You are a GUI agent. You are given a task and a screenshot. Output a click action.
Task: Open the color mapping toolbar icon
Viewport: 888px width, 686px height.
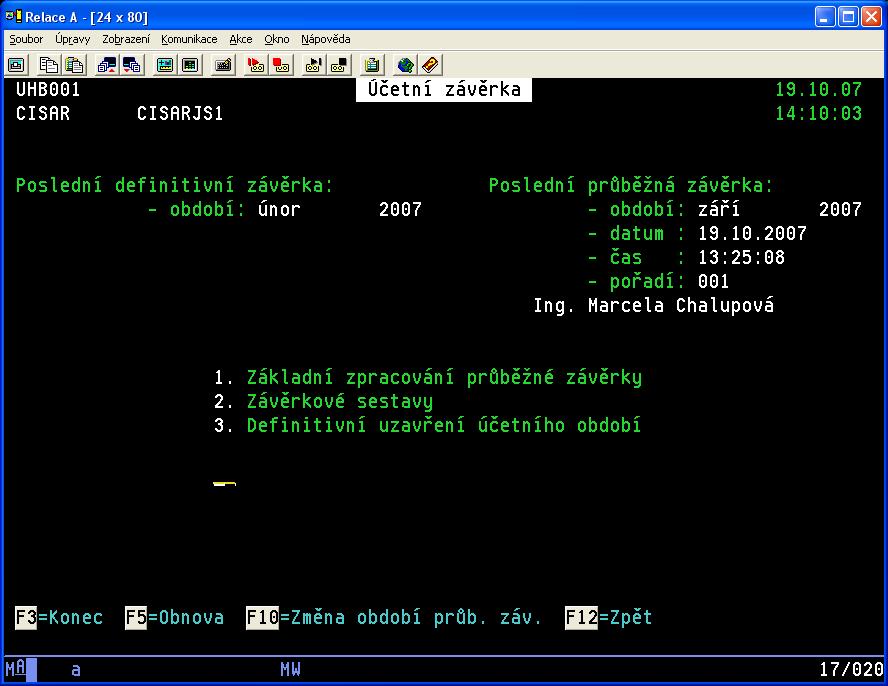(190, 65)
